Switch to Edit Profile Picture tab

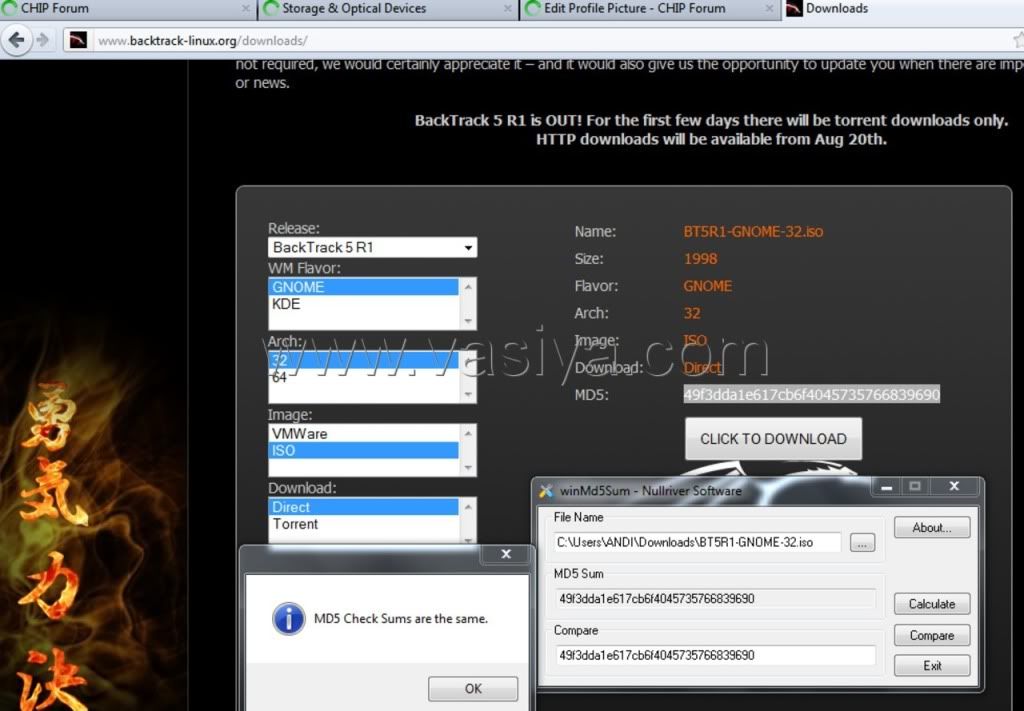(650, 9)
